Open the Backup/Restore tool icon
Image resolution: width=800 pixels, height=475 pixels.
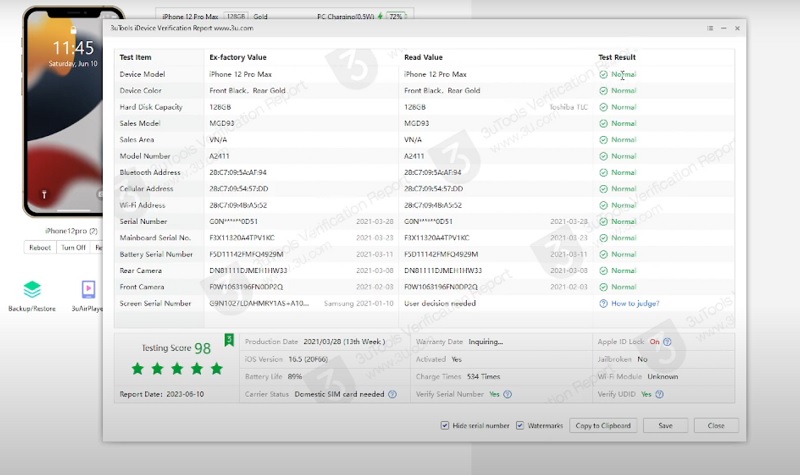(32, 290)
